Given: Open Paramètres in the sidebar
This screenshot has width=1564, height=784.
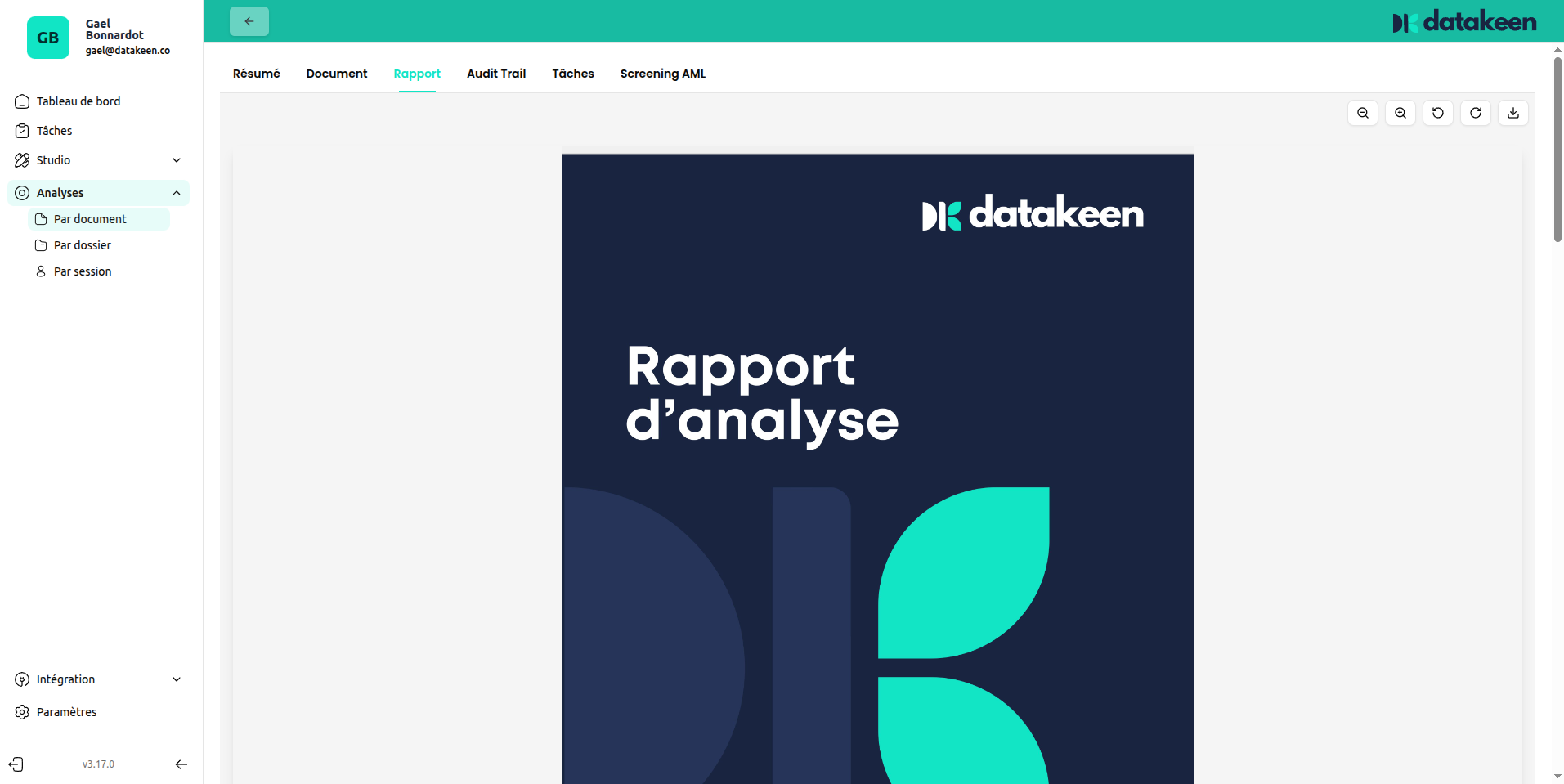Looking at the screenshot, I should (66, 712).
